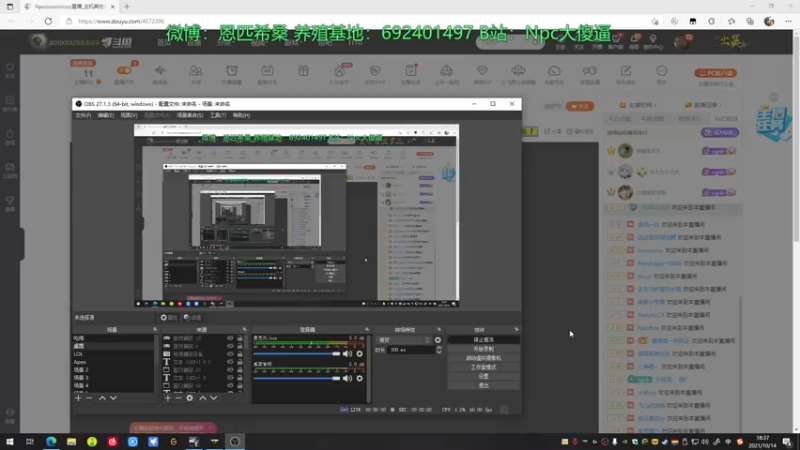Image resolution: width=800 pixels, height=450 pixels.
Task: Toggle visibility of the fifth source row
Action: 230,370
